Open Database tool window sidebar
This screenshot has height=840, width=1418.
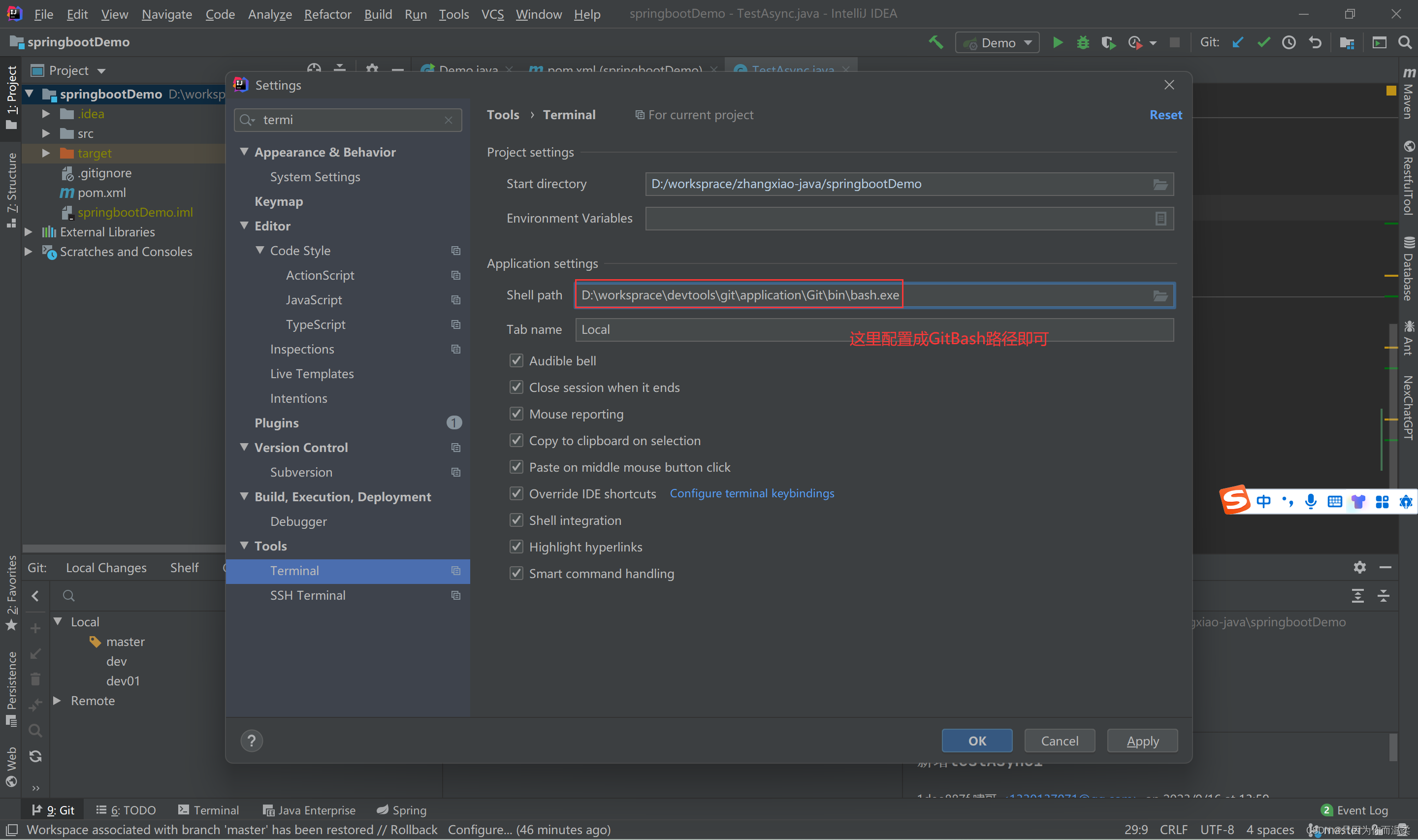pos(1408,268)
